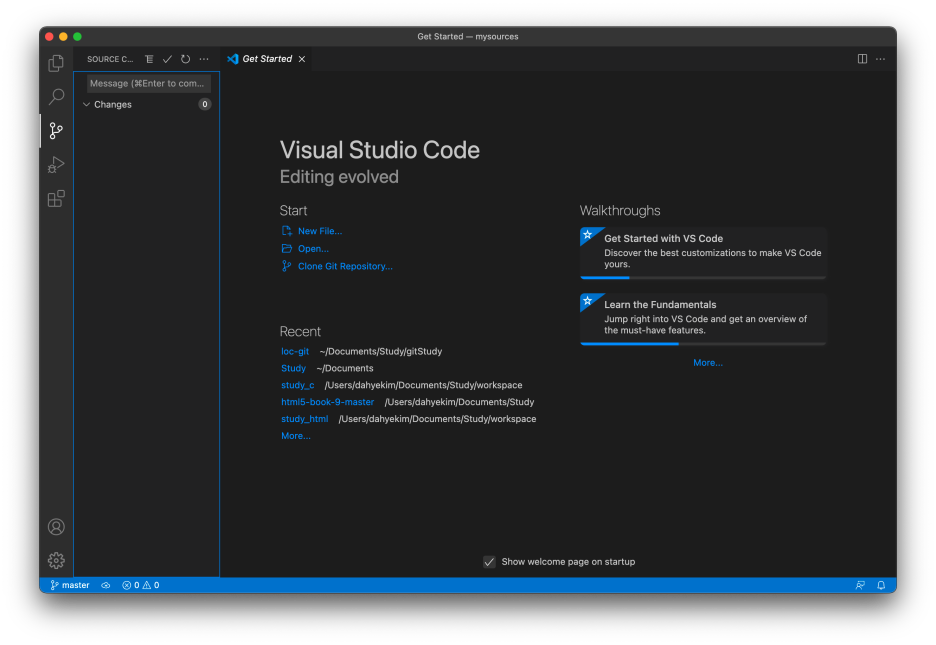Click star badge on Get Started with VS Code
Viewport: 936px width, 645px height.
tap(588, 234)
